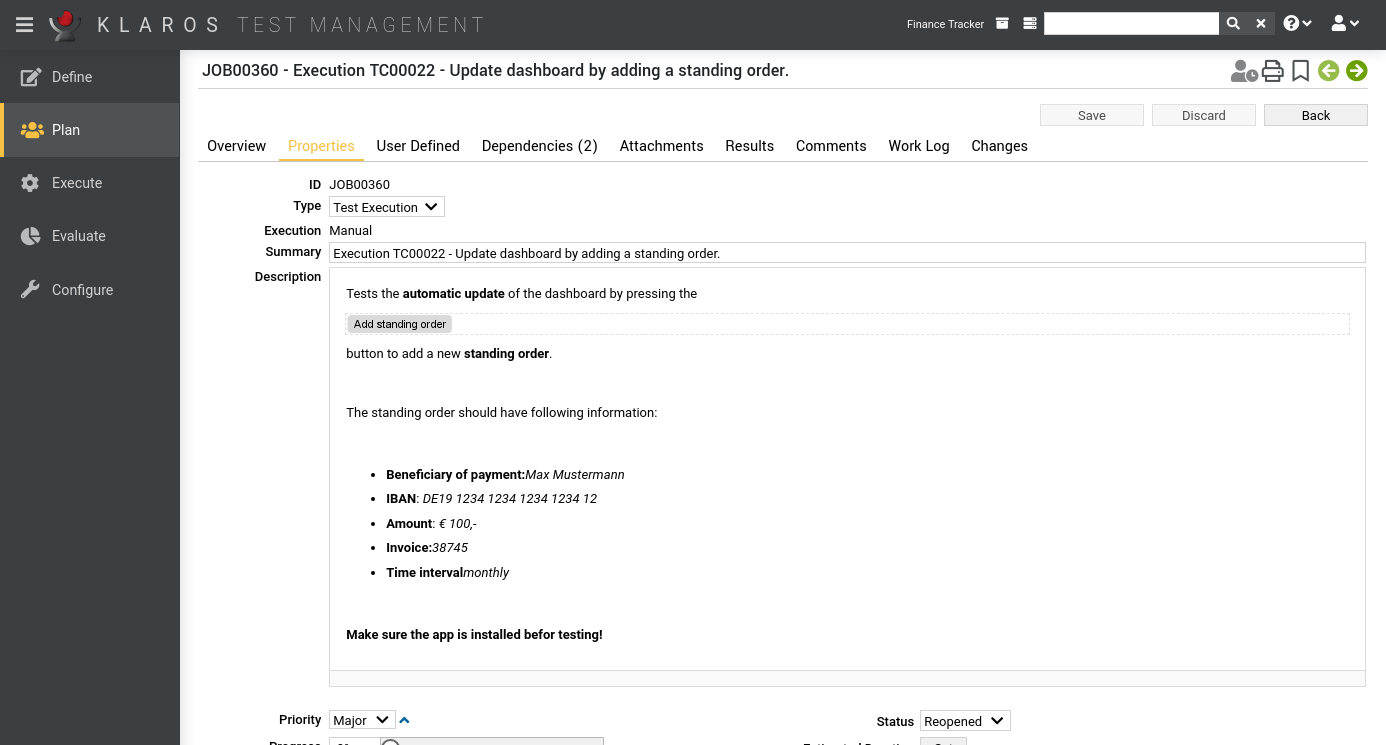The height and width of the screenshot is (745, 1386).
Task: Open the hamburger navigation menu
Action: (25, 24)
